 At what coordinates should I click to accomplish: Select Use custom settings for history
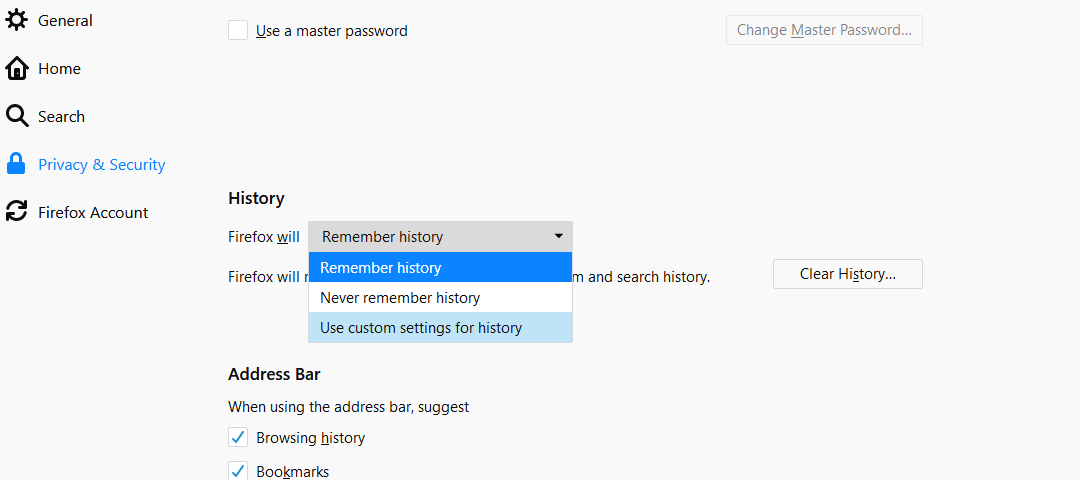440,328
